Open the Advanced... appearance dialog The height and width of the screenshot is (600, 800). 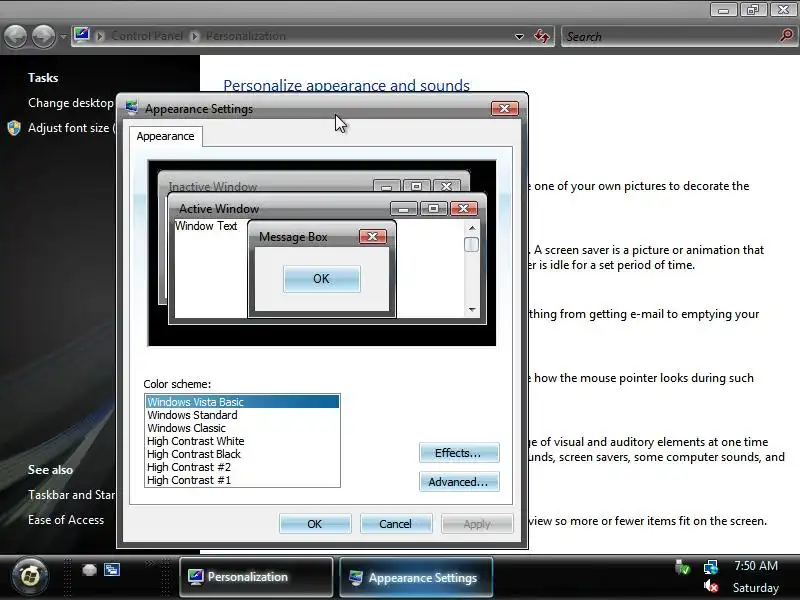[459, 482]
